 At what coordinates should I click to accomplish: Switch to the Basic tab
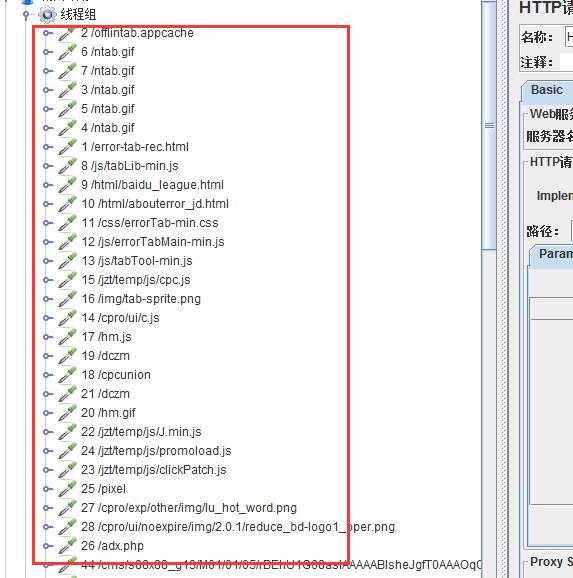point(547,90)
